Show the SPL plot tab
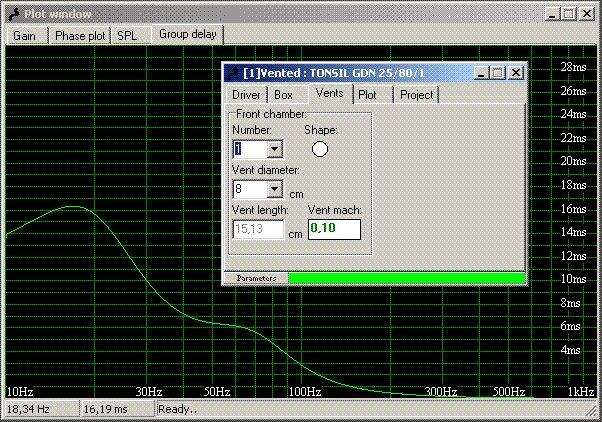This screenshot has height=422, width=602. point(128,35)
